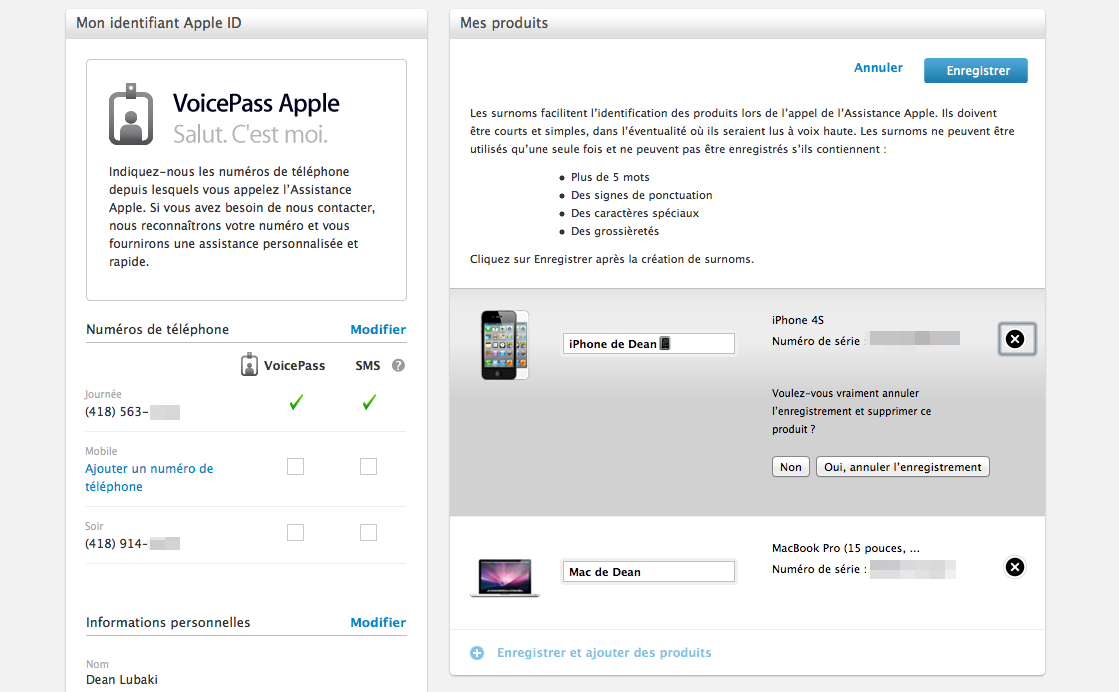Click Modifier next to Informations personnelles
Image resolution: width=1119 pixels, height=692 pixels.
coord(378,622)
